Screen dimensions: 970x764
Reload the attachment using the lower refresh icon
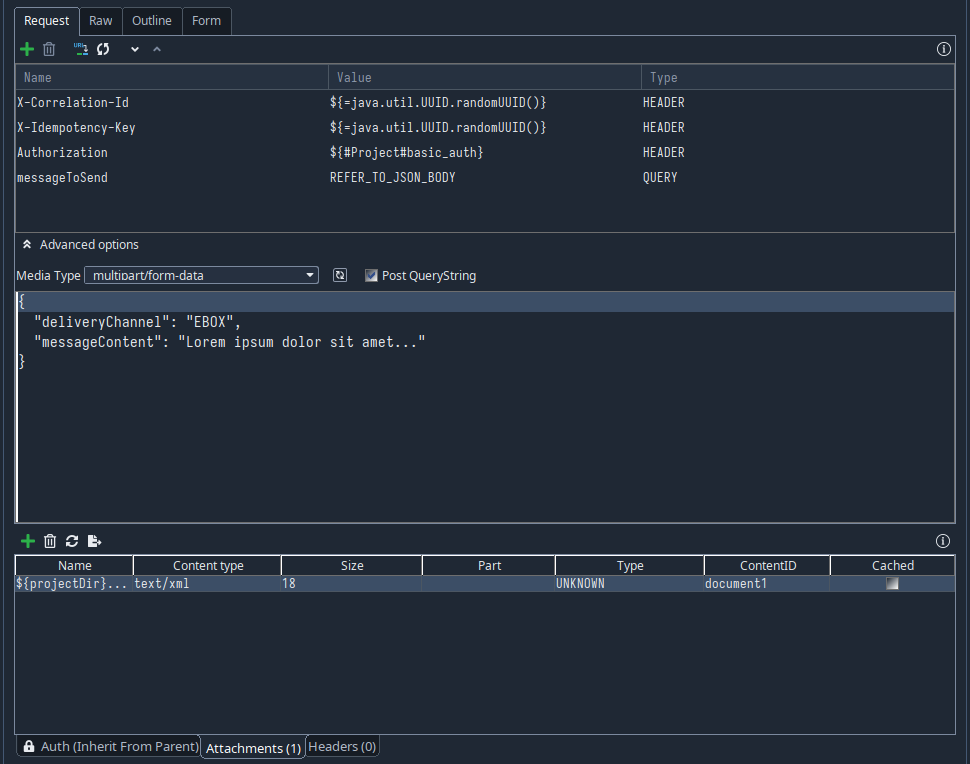coord(72,541)
